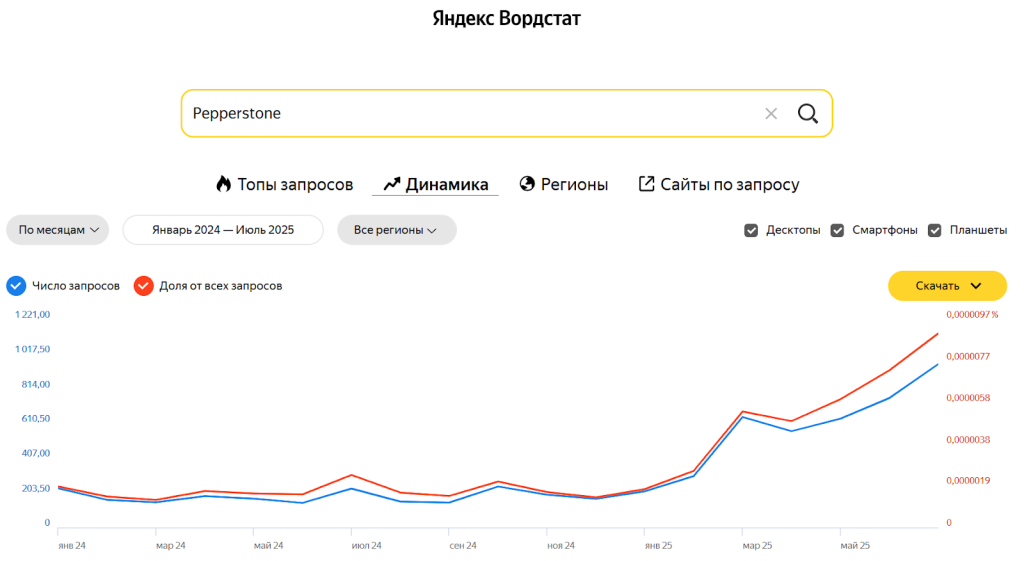Viewport: 1024px width, 561px height.
Task: Click the globe icon beside Регионы
Action: 528,184
